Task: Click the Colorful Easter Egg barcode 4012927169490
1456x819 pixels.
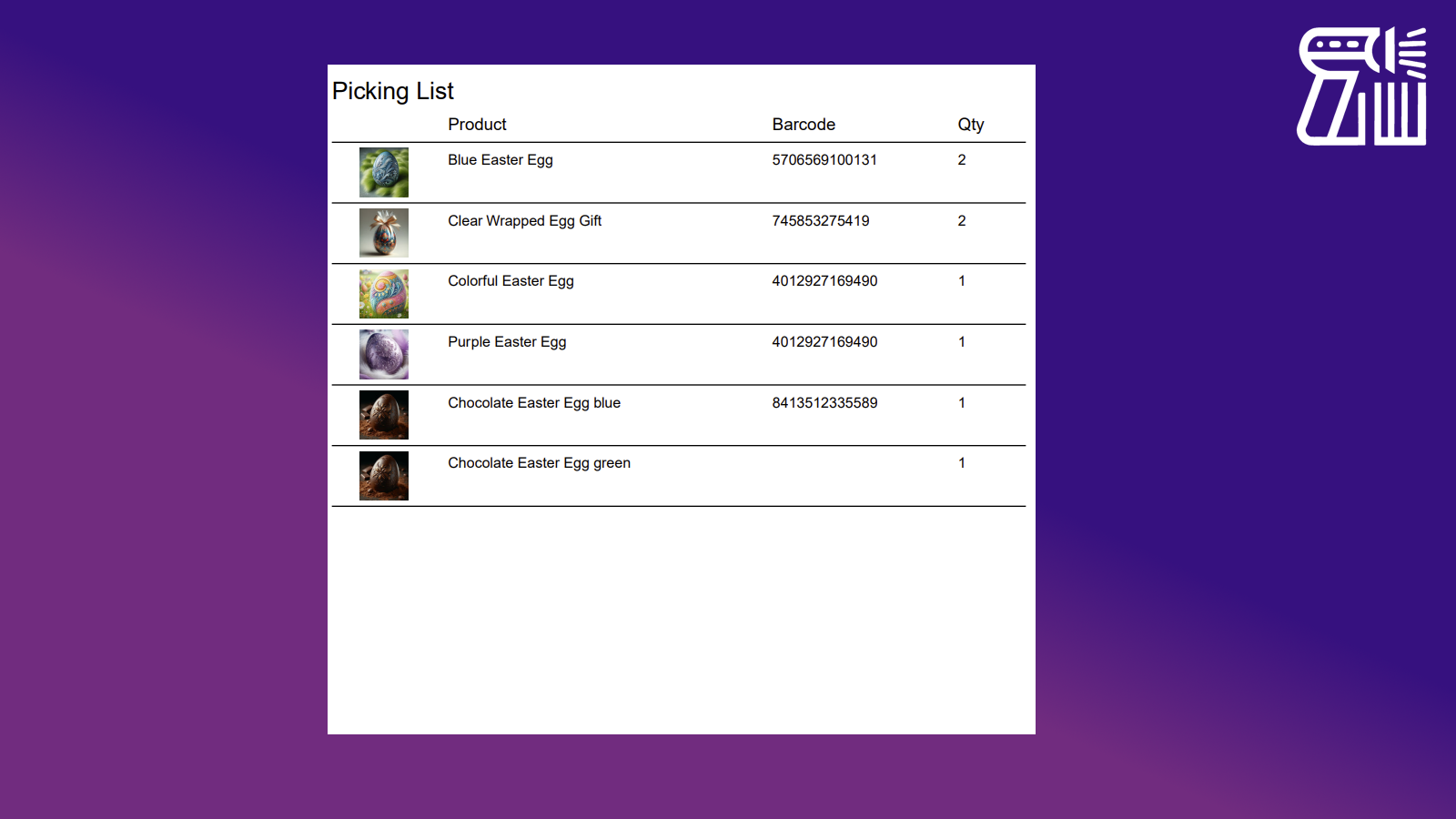Action: pyautogui.click(x=824, y=281)
